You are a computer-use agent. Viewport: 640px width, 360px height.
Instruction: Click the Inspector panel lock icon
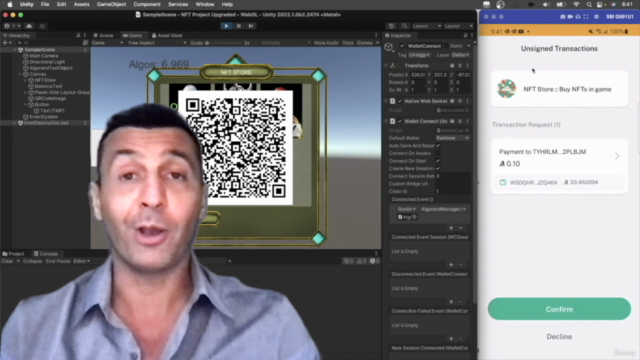click(465, 36)
